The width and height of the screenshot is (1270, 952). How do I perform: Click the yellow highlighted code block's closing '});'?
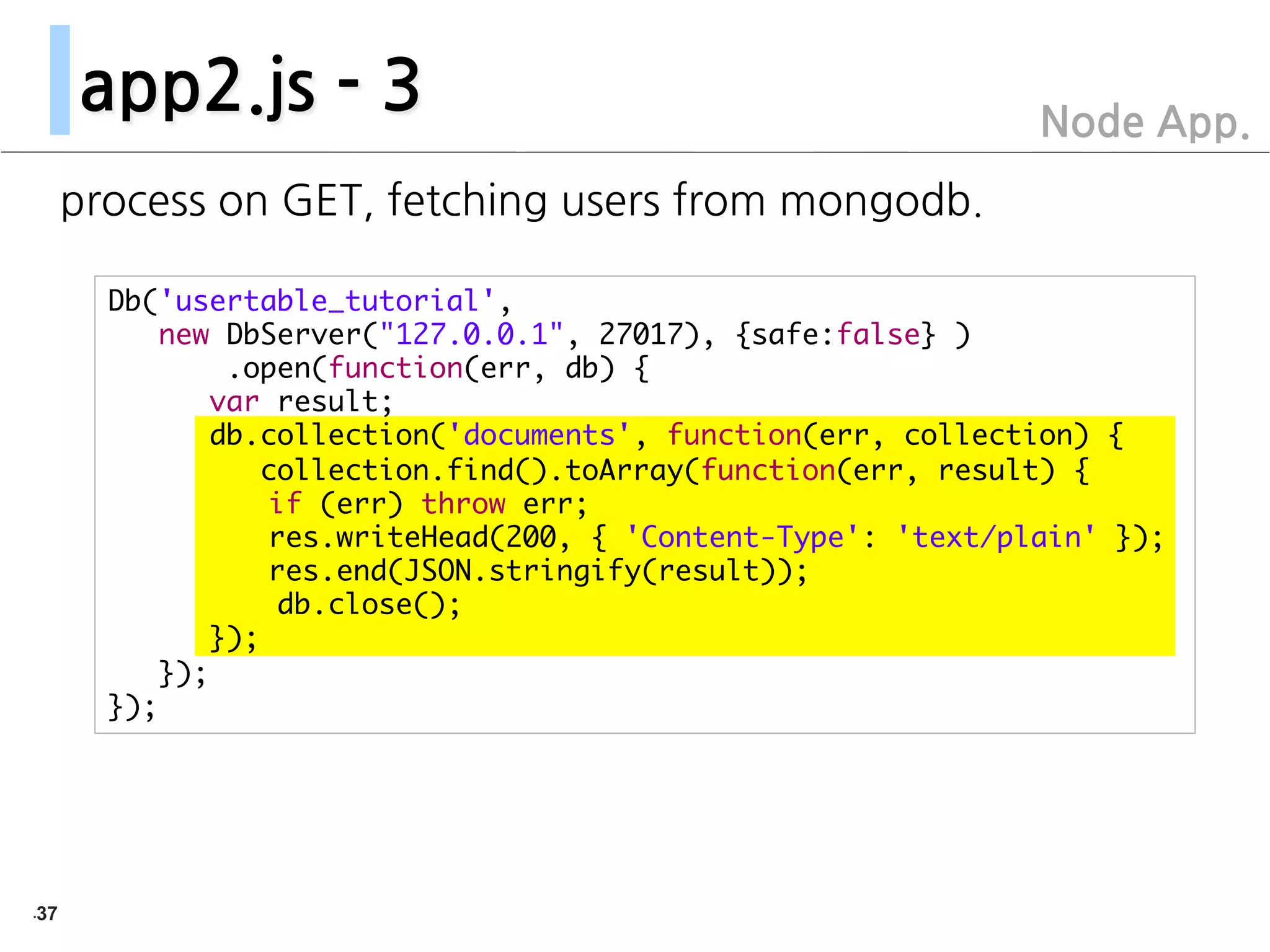[233, 638]
